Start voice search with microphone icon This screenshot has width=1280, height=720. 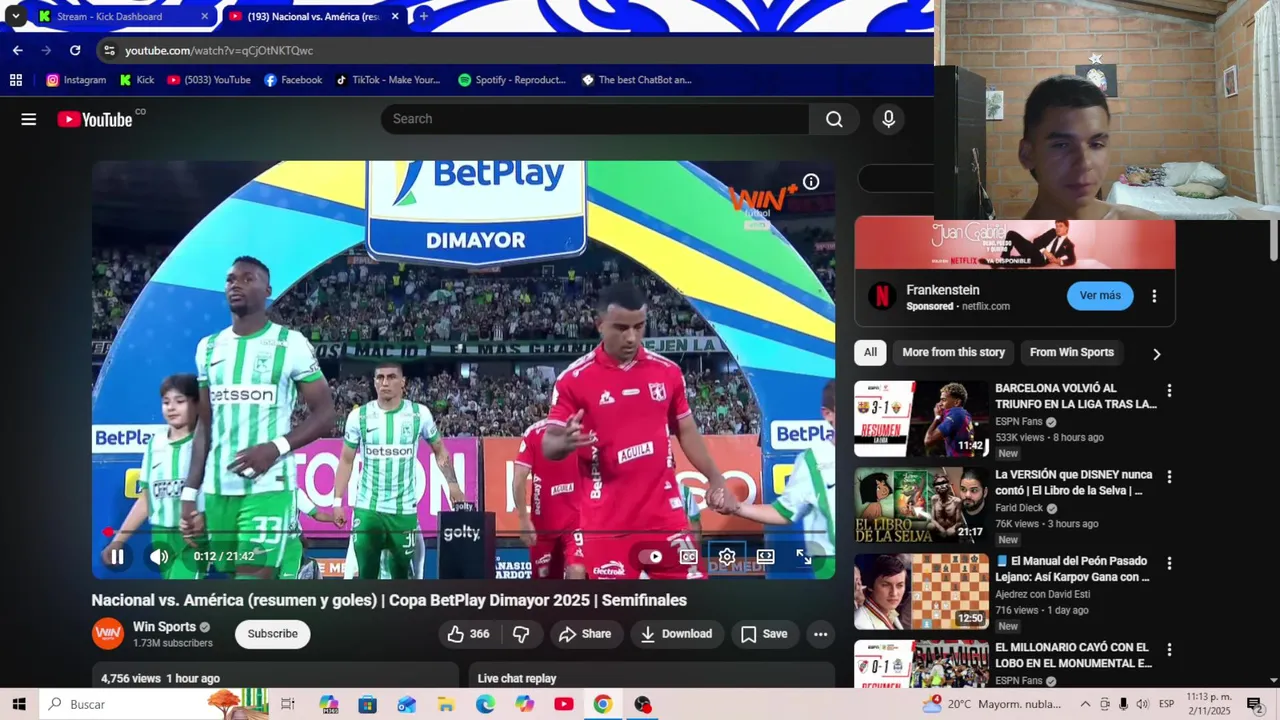tap(888, 119)
